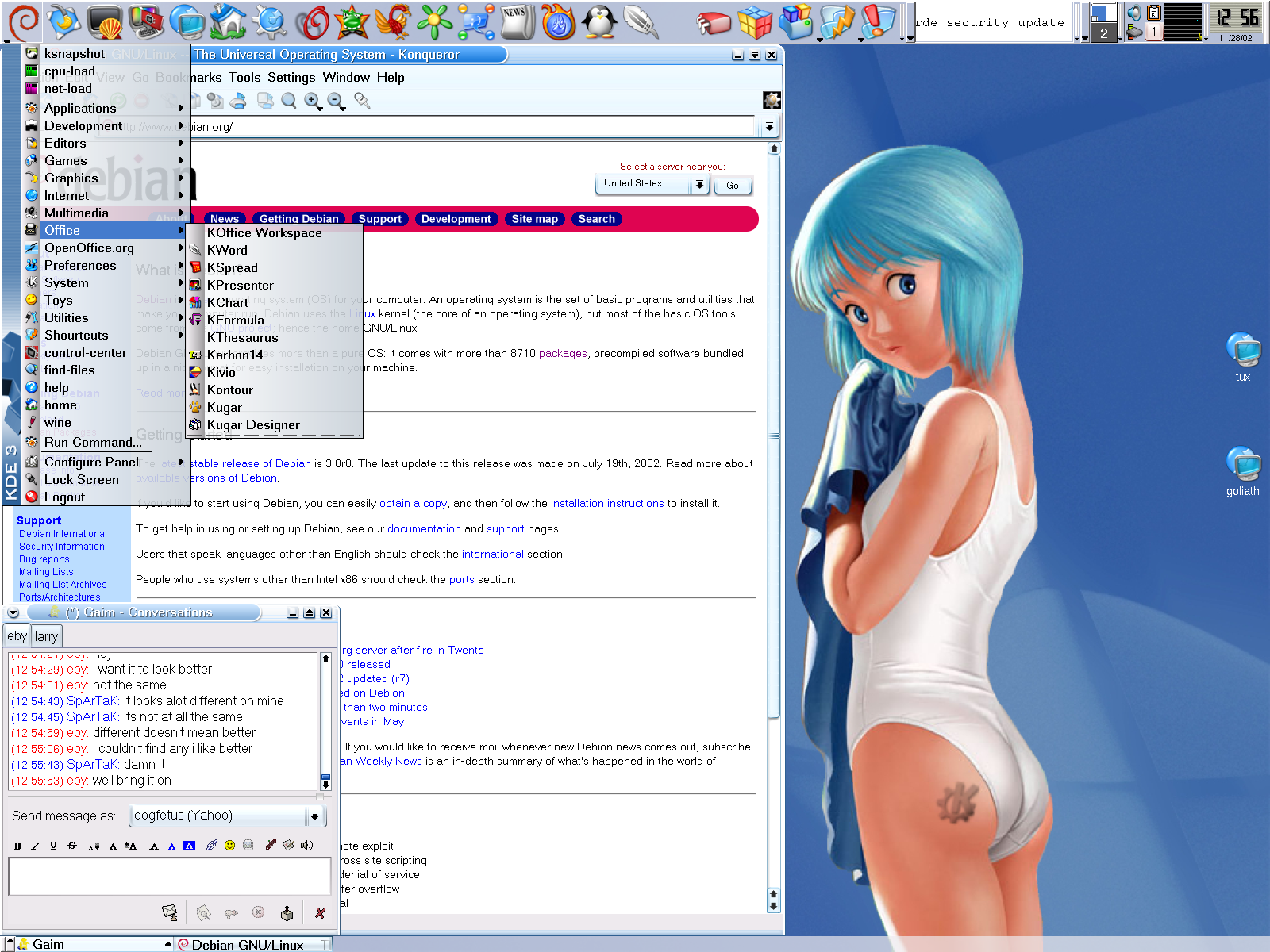The width and height of the screenshot is (1270, 952).
Task: Launch KWord from Office menu
Action: (x=275, y=250)
